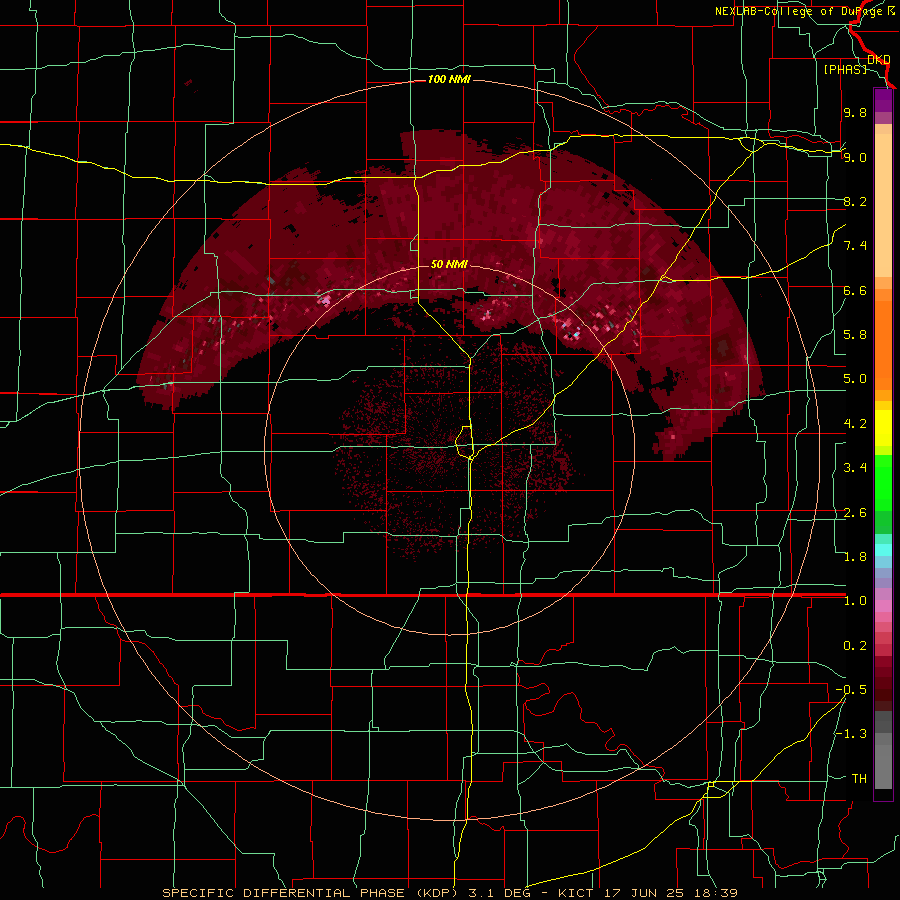This screenshot has height=900, width=900.
Task: Click the 1.8 value on color scale
Action: (855, 557)
